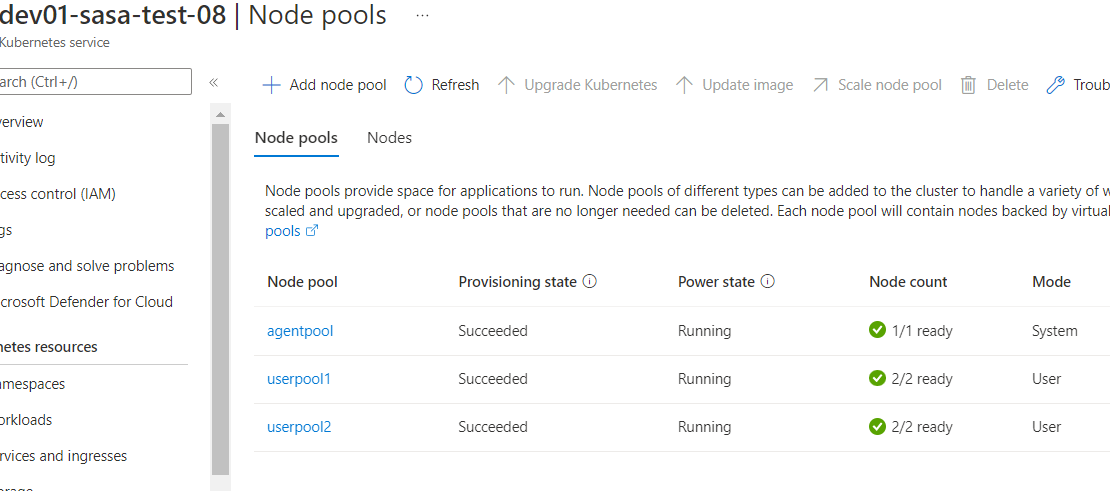Click the Refresh button label
Viewport: 1110px width, 491px height.
click(455, 86)
